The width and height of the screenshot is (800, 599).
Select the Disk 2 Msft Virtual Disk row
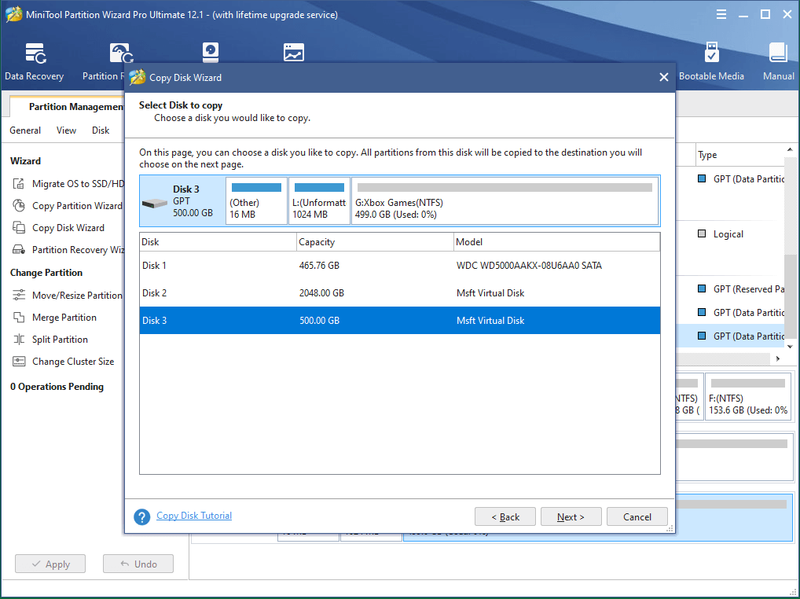399,293
